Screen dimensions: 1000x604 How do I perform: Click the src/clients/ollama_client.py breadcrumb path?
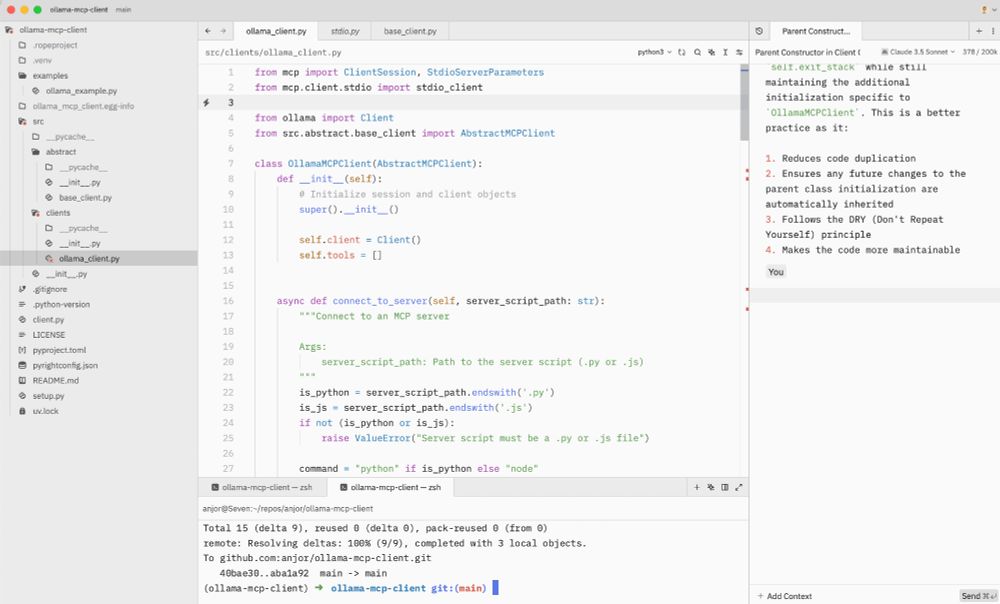tap(273, 52)
